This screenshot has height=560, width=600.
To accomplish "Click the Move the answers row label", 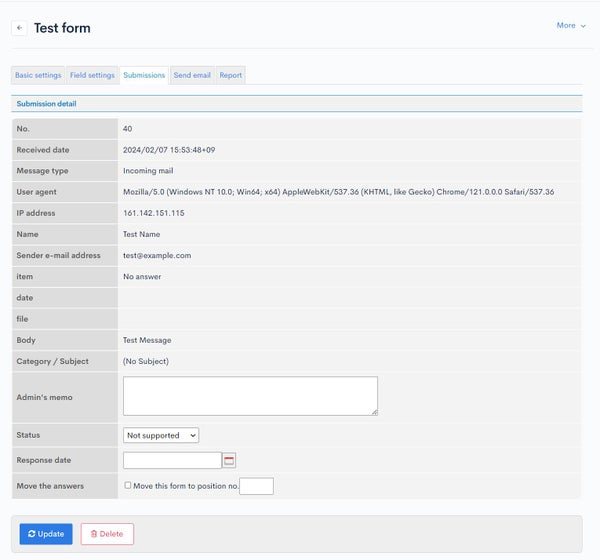I will coord(50,486).
